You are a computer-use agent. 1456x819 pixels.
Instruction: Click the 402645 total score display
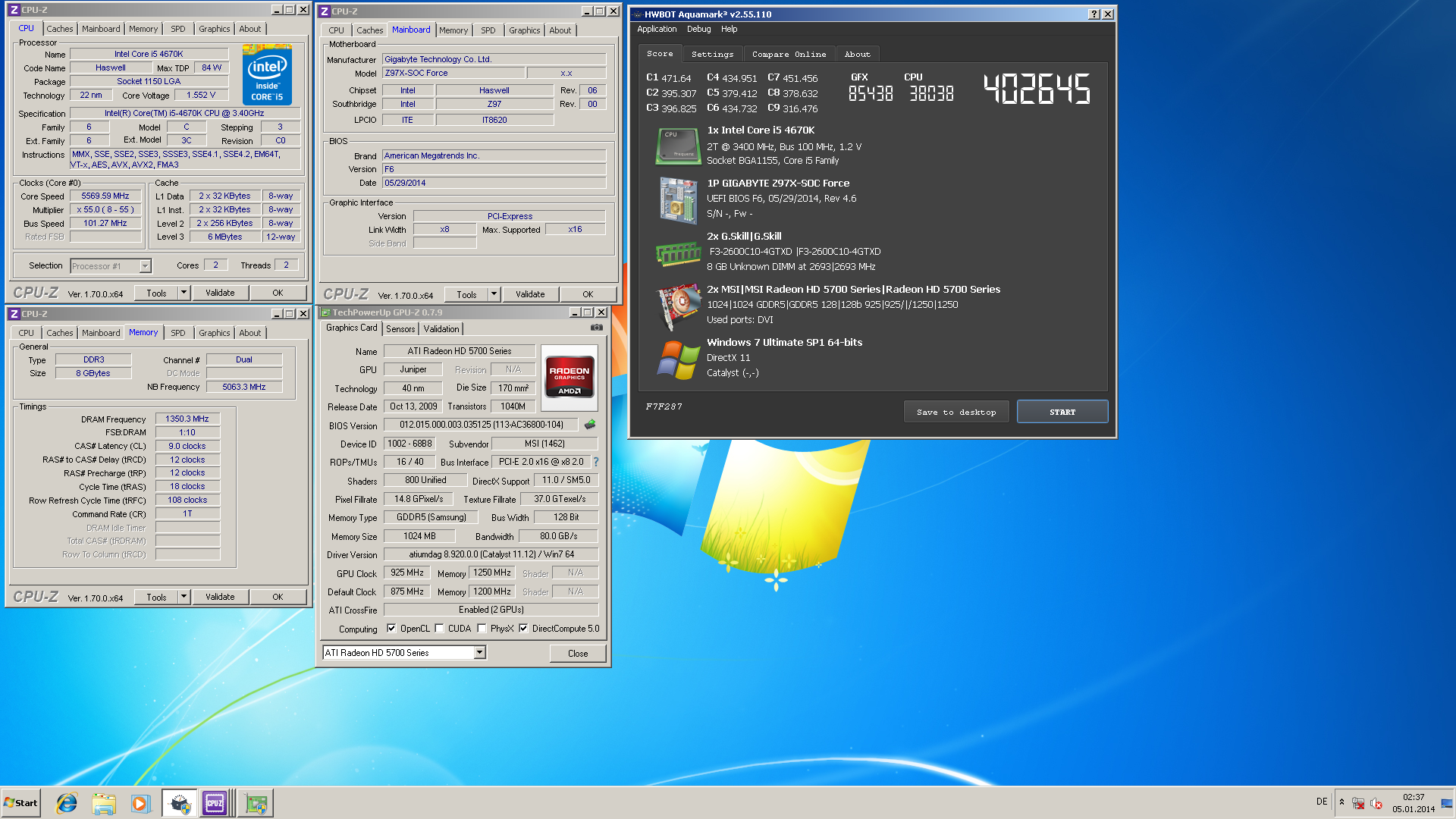1037,89
